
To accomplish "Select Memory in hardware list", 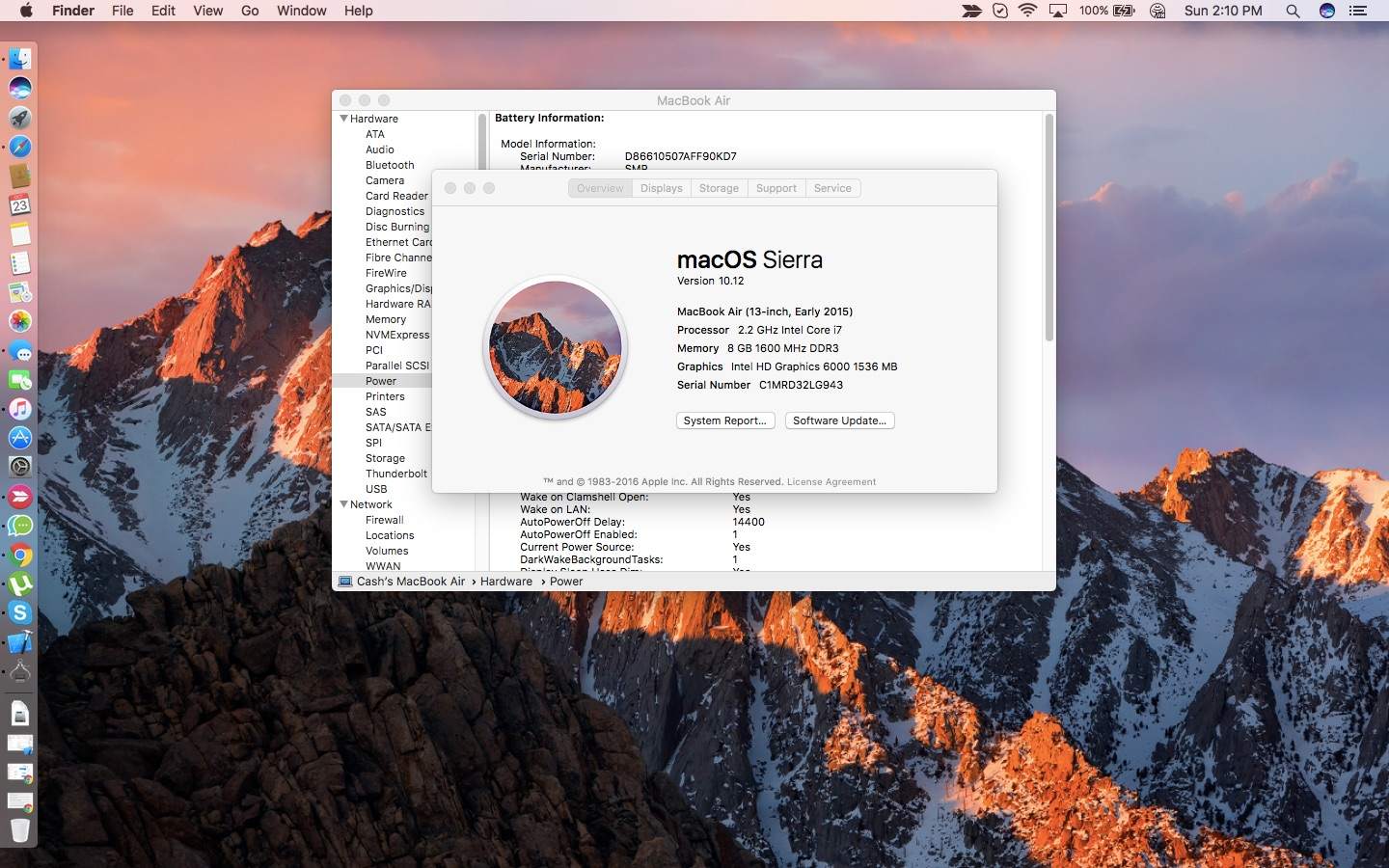I will click(386, 319).
